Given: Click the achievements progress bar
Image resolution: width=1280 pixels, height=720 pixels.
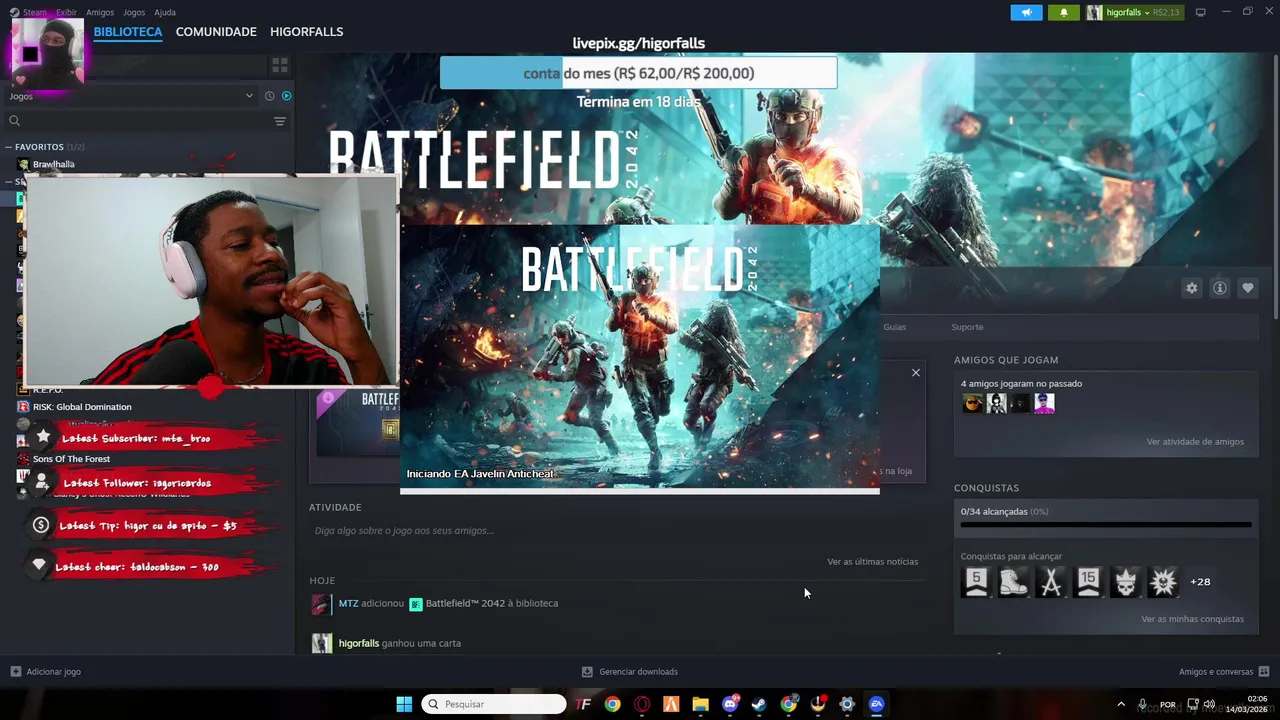Looking at the screenshot, I should pyautogui.click(x=1106, y=524).
